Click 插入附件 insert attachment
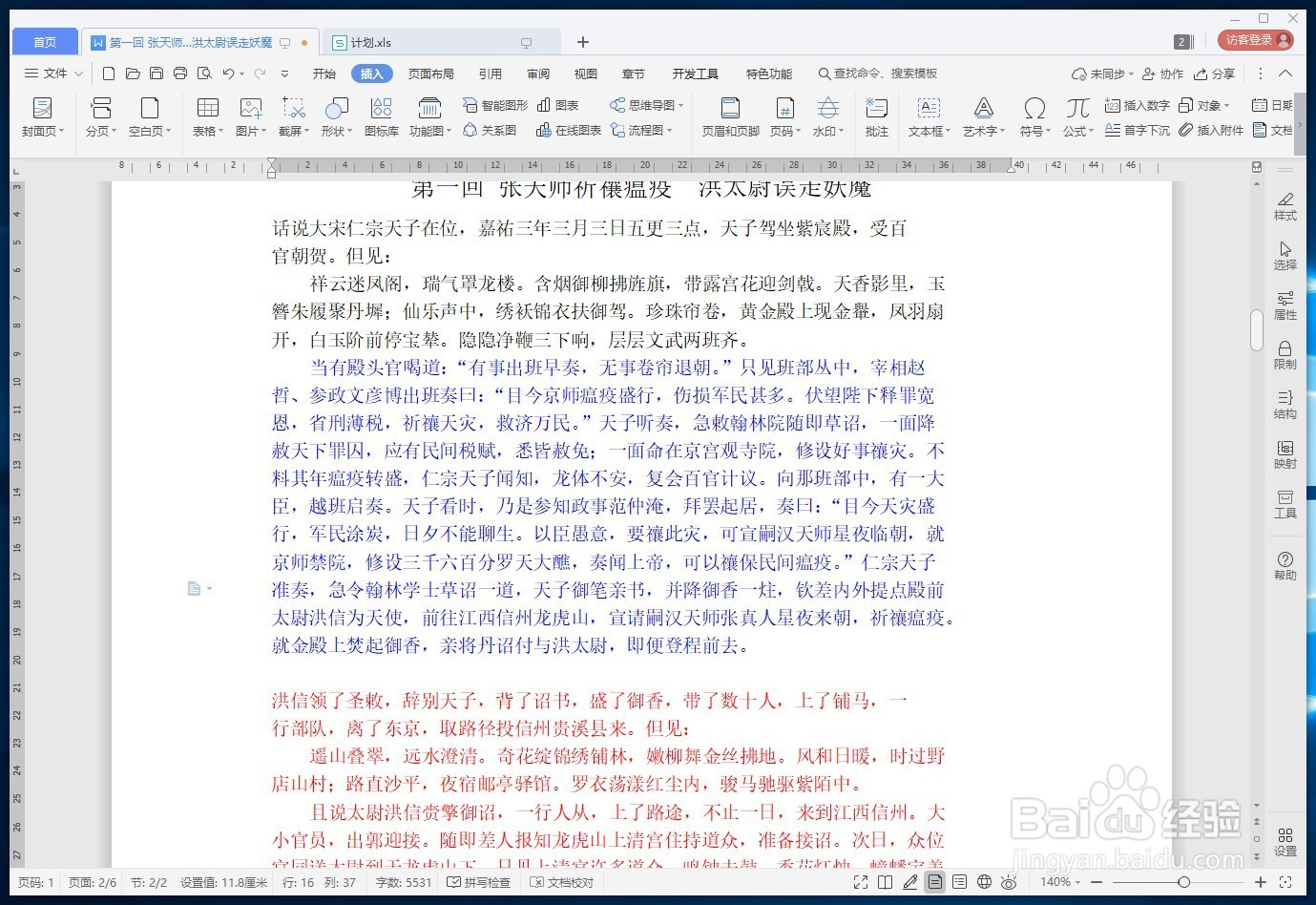Viewport: 1316px width, 905px height. pos(1210,130)
